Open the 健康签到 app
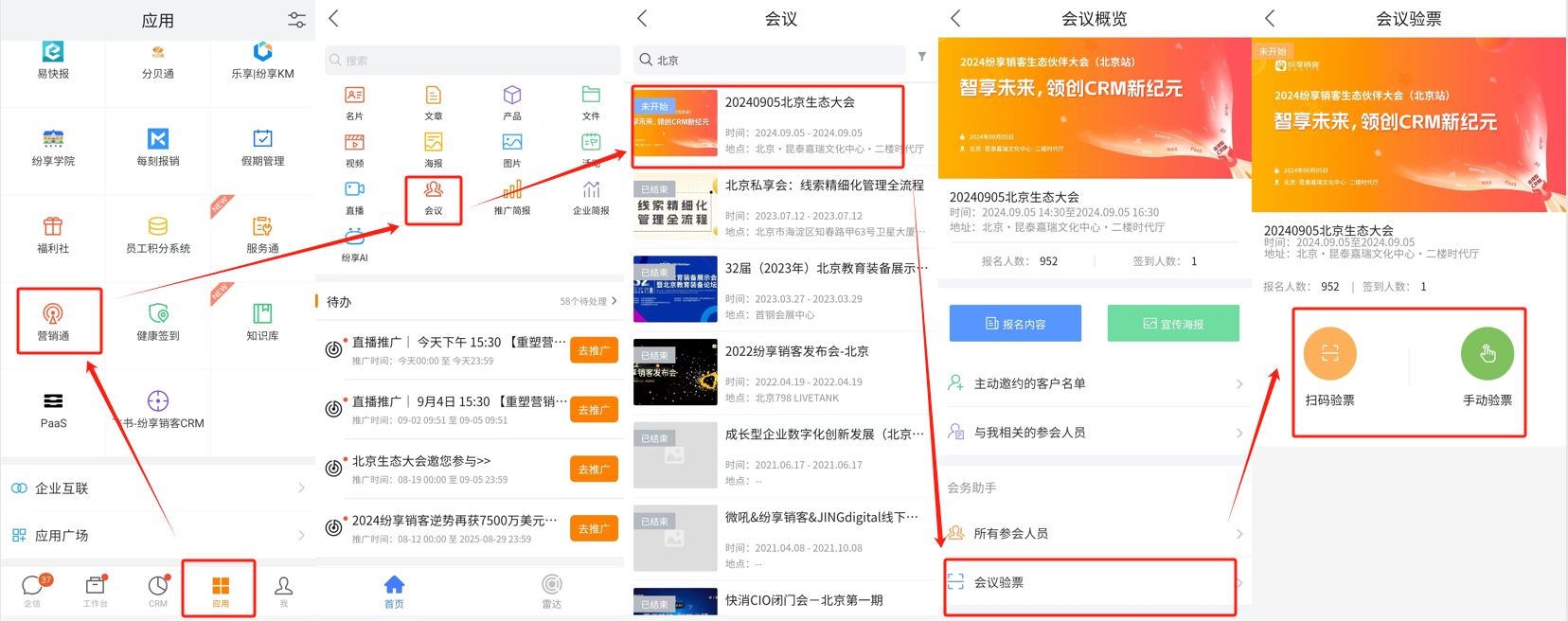 click(158, 322)
